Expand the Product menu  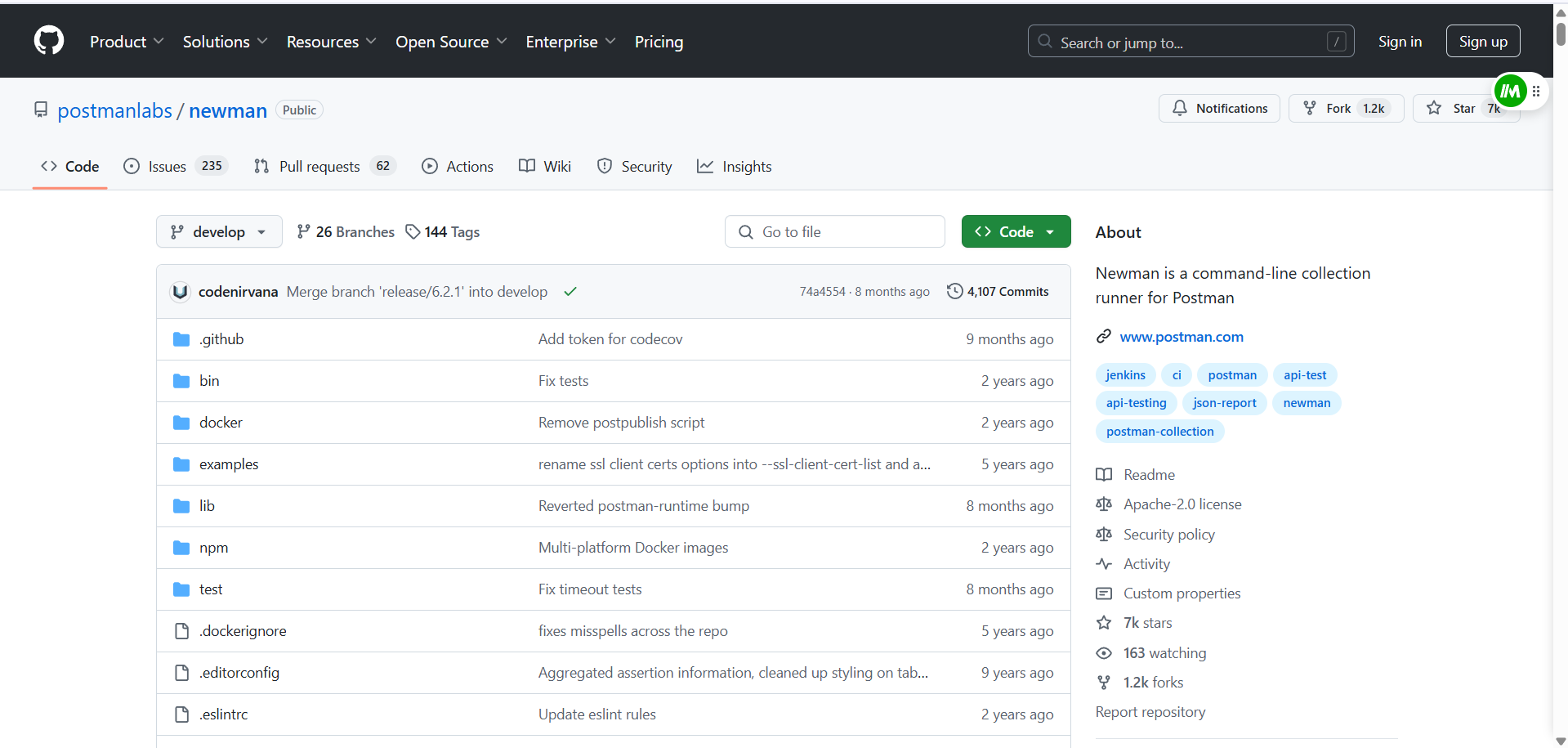(127, 42)
